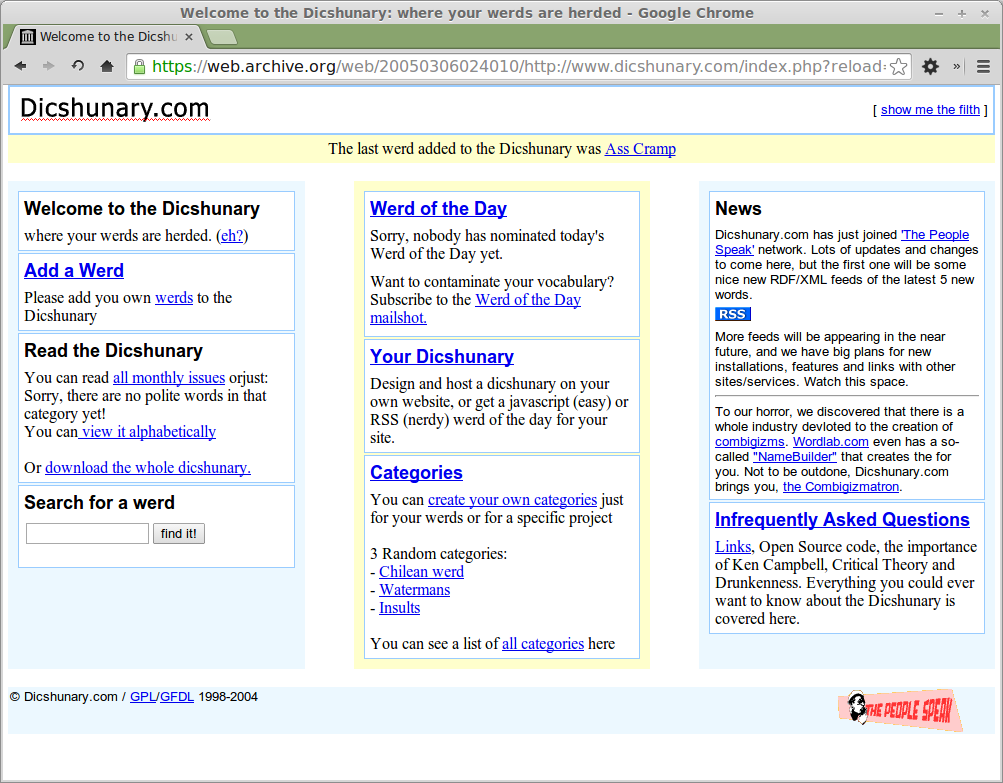Click the RSS feed badge
This screenshot has height=783, width=1003.
pos(732,314)
